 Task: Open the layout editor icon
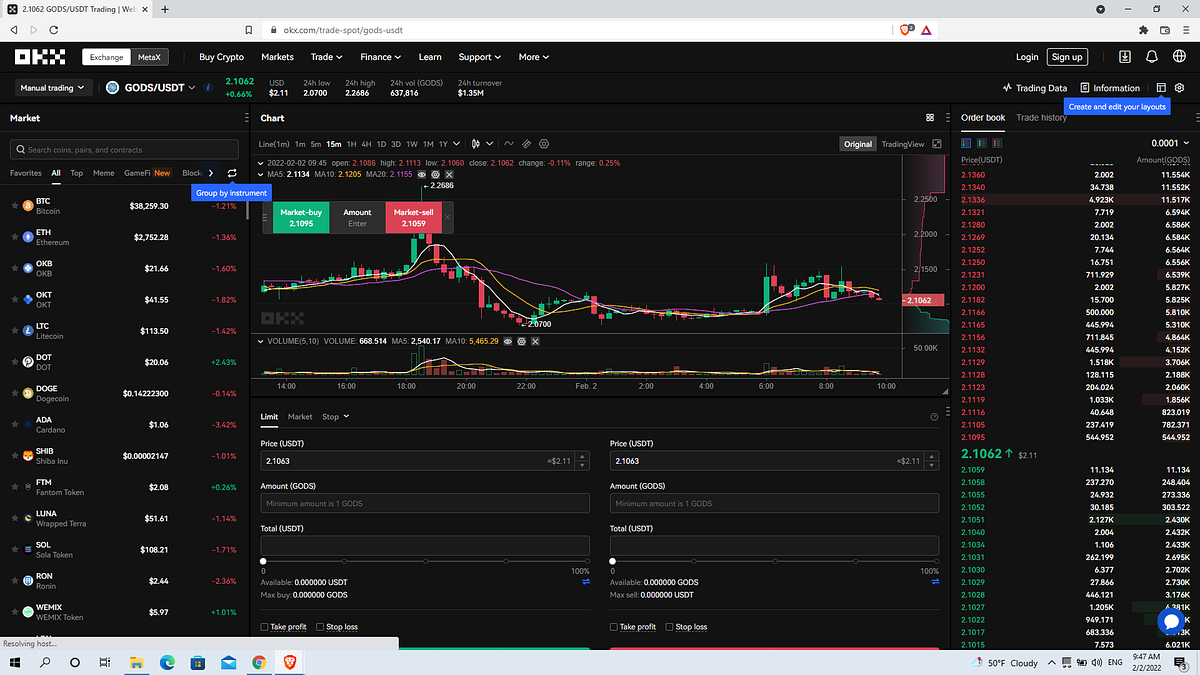(x=1161, y=88)
